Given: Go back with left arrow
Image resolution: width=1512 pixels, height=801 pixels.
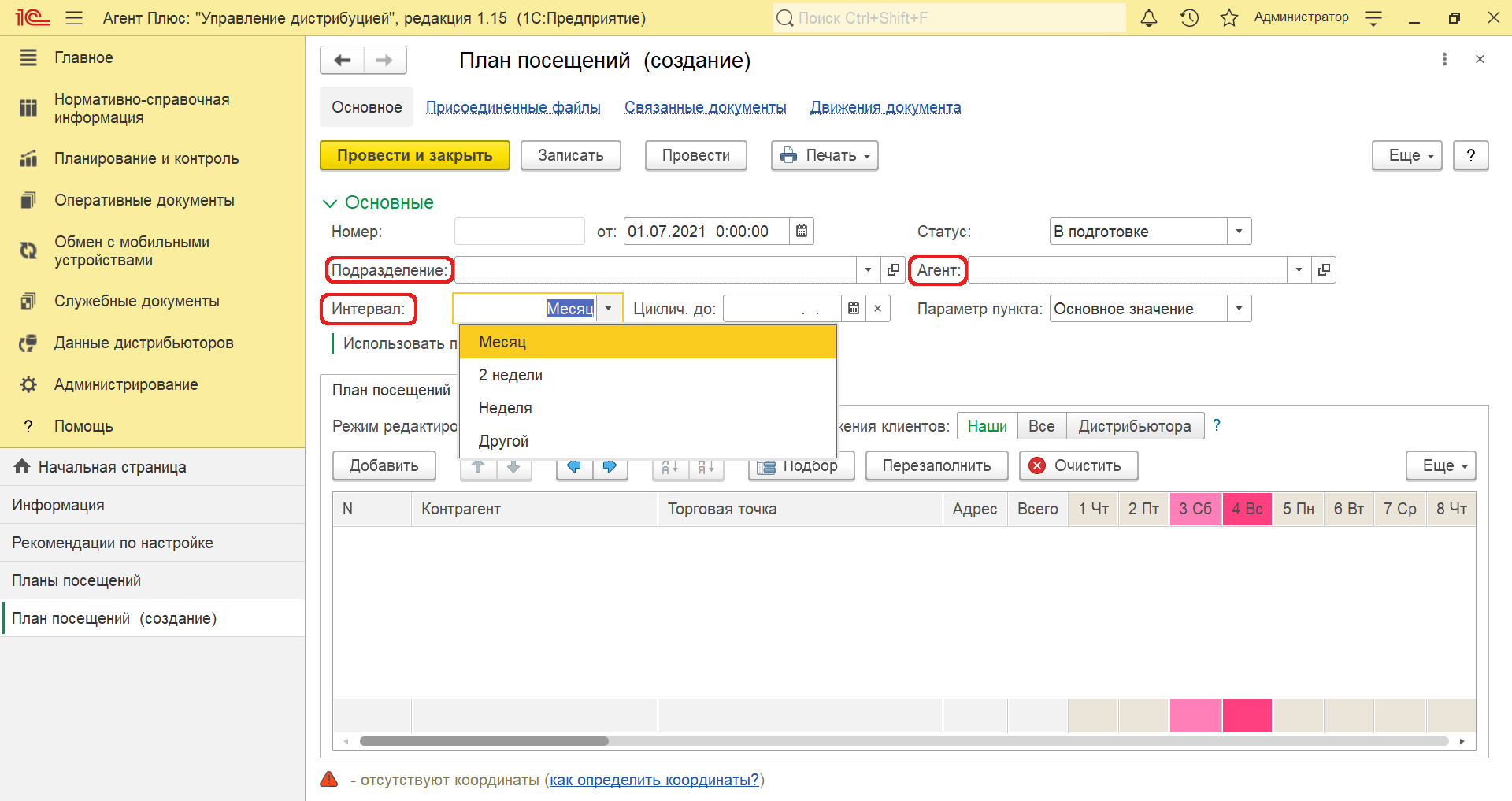Looking at the screenshot, I should click(342, 61).
